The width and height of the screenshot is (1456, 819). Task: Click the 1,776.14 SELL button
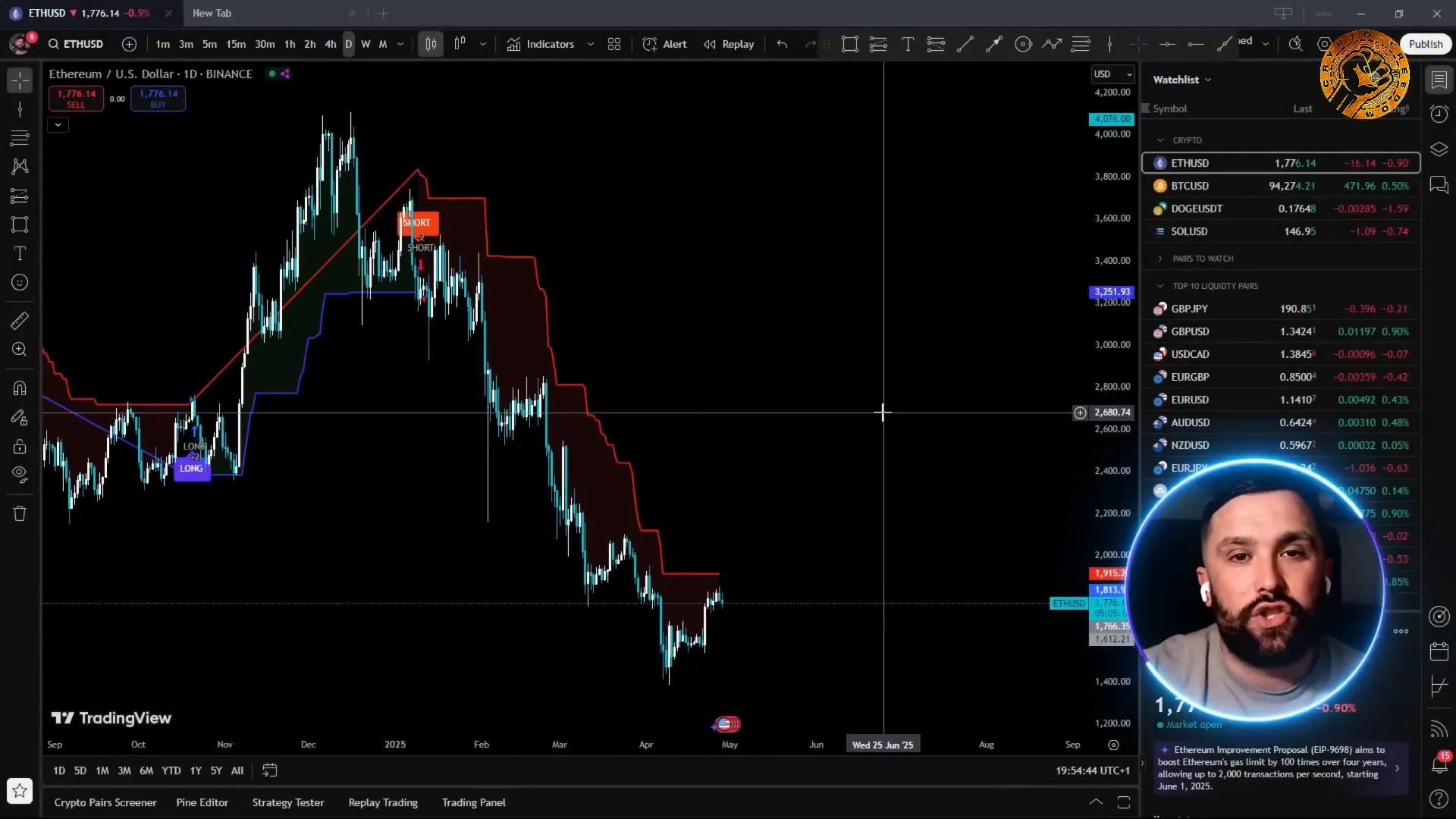[77, 99]
